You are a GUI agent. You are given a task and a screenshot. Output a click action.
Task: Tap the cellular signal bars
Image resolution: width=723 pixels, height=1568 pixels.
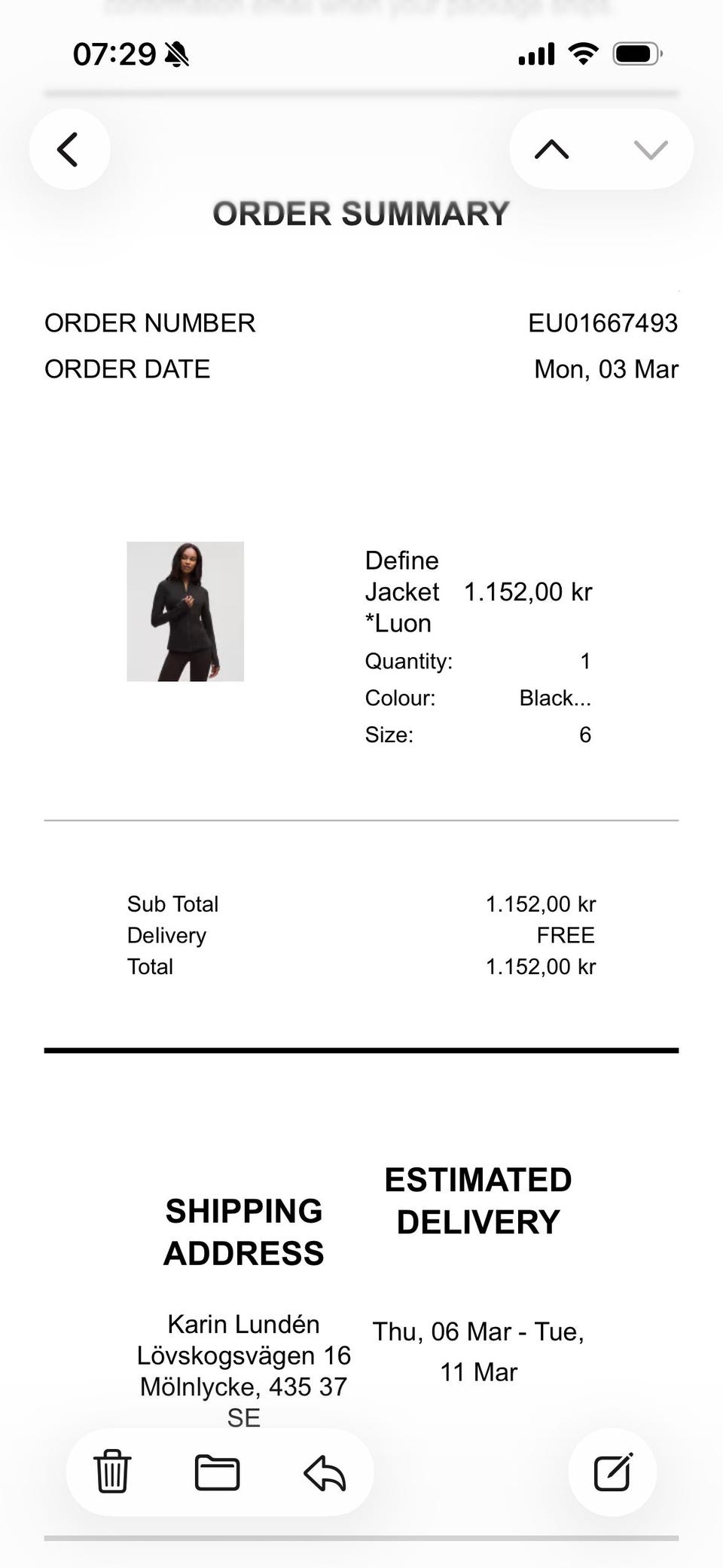tap(536, 54)
